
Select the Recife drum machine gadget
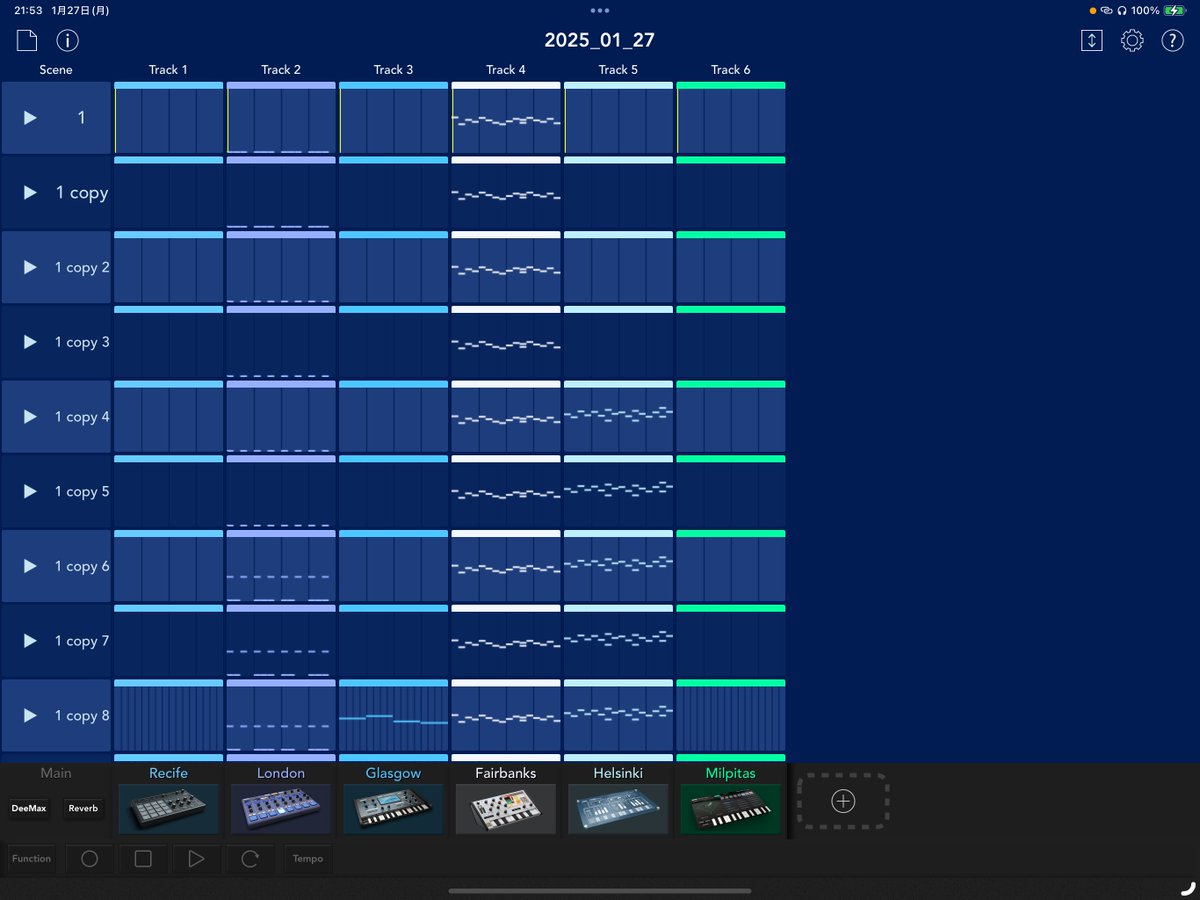click(168, 808)
